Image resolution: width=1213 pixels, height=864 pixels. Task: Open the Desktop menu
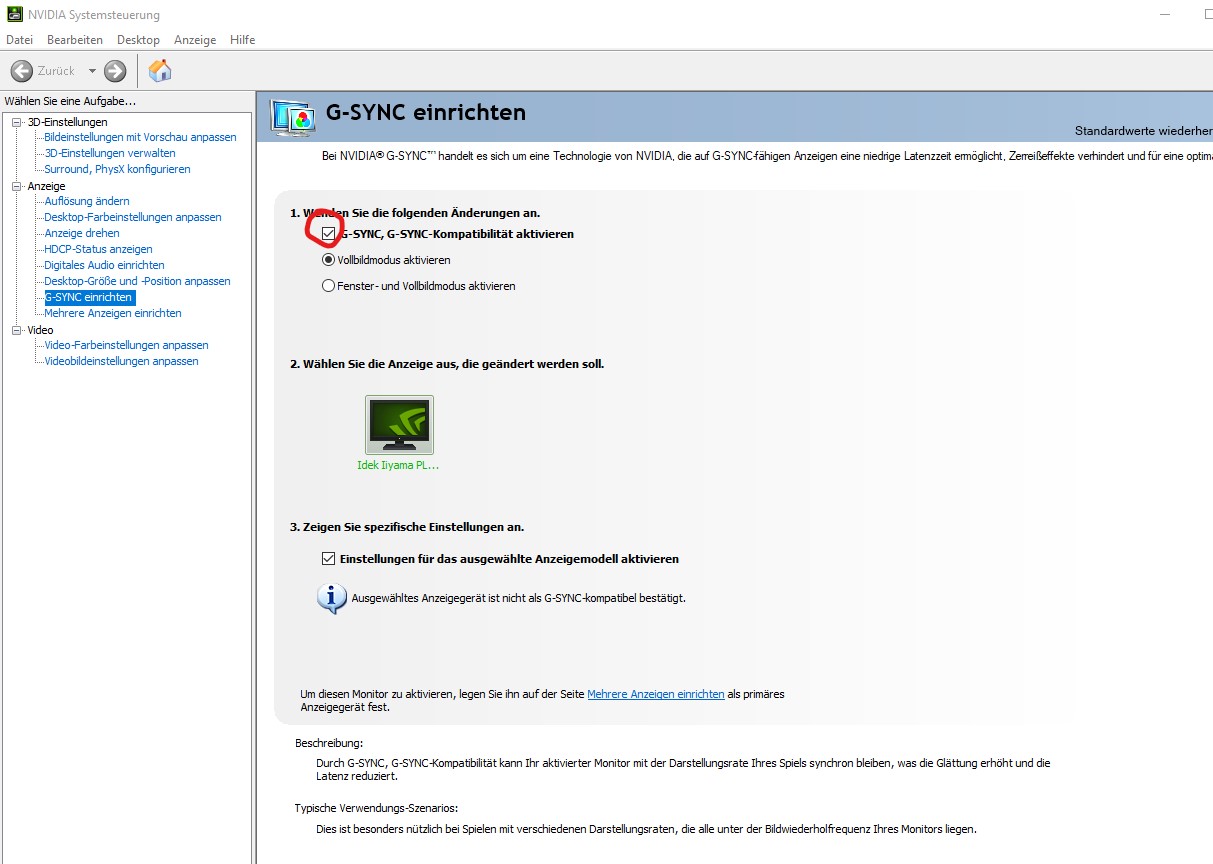(x=138, y=40)
